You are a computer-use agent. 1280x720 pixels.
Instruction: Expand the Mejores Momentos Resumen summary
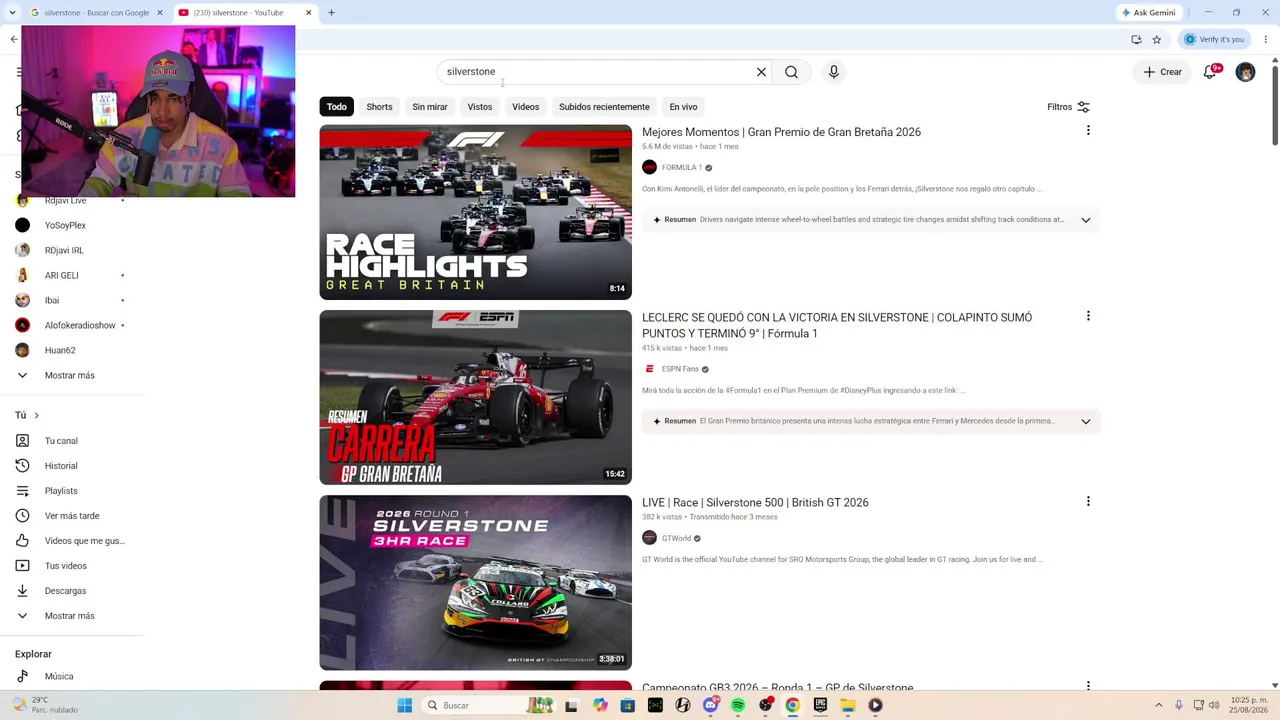pos(1085,220)
